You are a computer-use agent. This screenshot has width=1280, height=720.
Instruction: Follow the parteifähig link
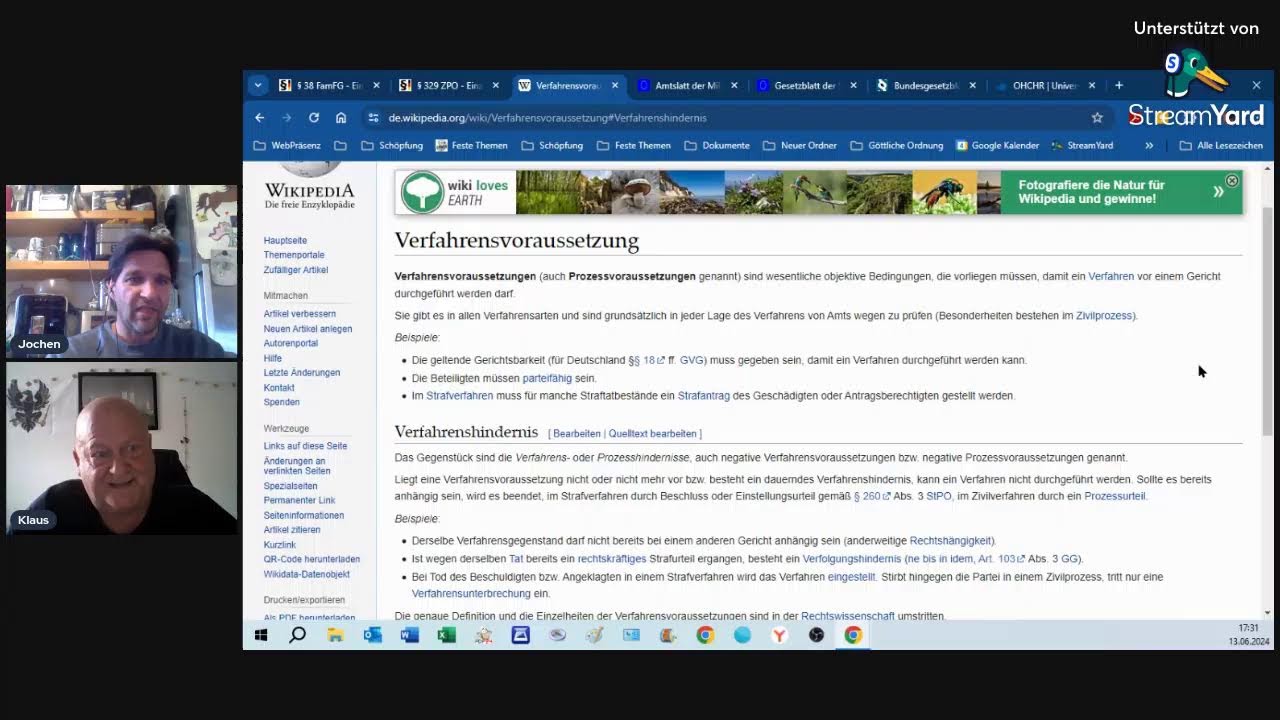pos(547,378)
